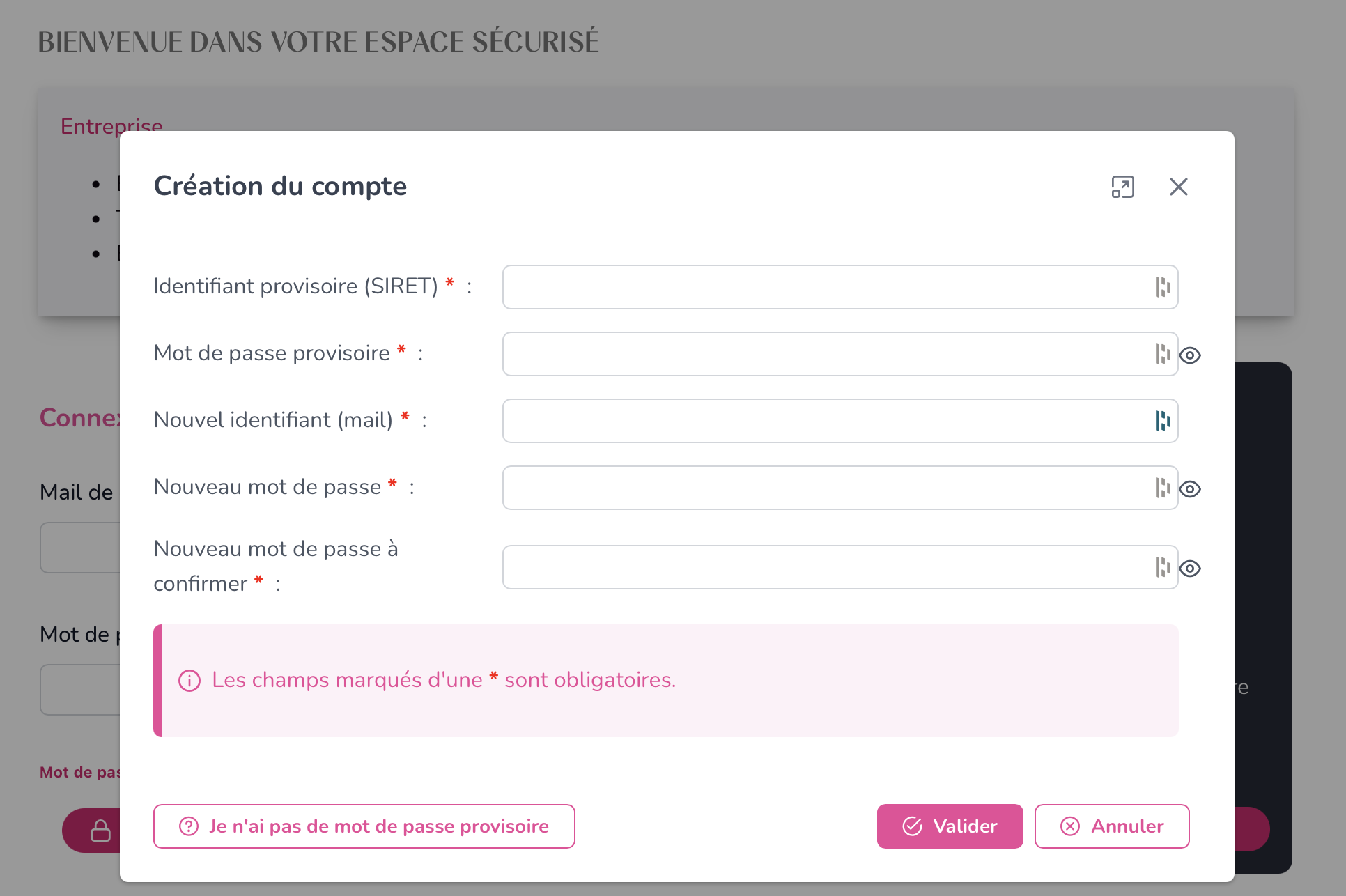Close the Création du compte dialog

click(x=1178, y=187)
